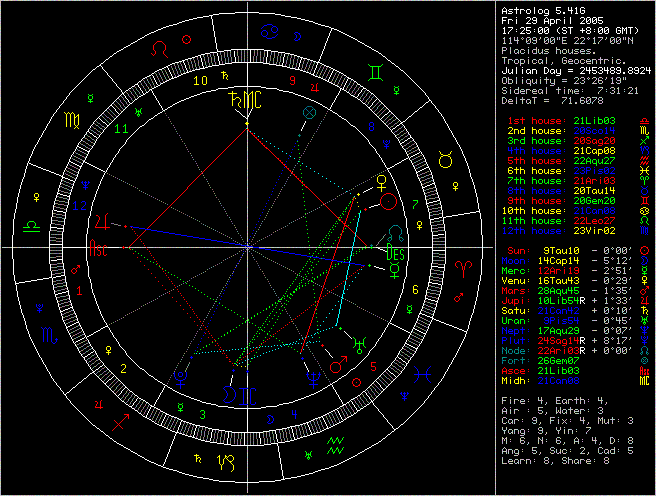Select the Part of Fortune crossed circle in wheel

point(310,113)
